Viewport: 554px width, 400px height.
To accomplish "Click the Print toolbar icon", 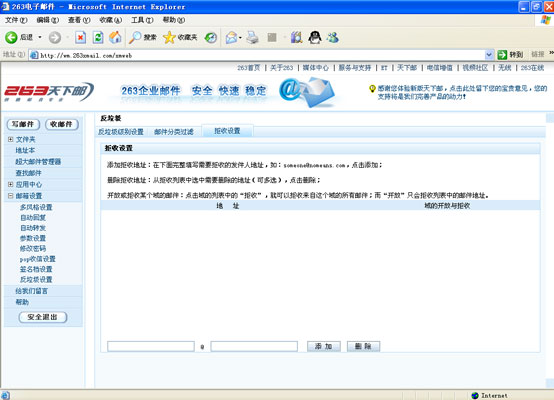I will pos(252,37).
